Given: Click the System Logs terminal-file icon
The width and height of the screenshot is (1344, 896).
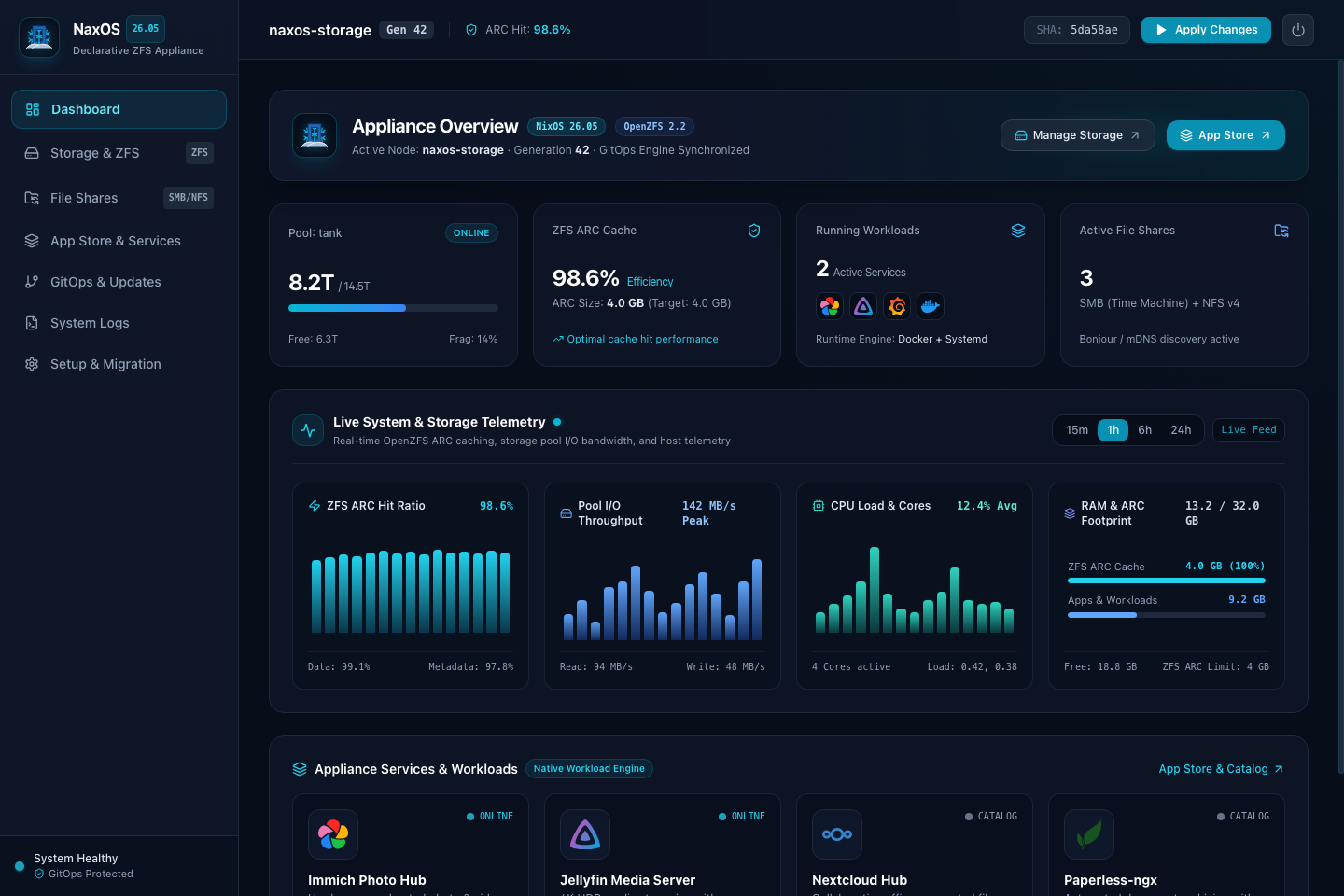Looking at the screenshot, I should (x=32, y=323).
